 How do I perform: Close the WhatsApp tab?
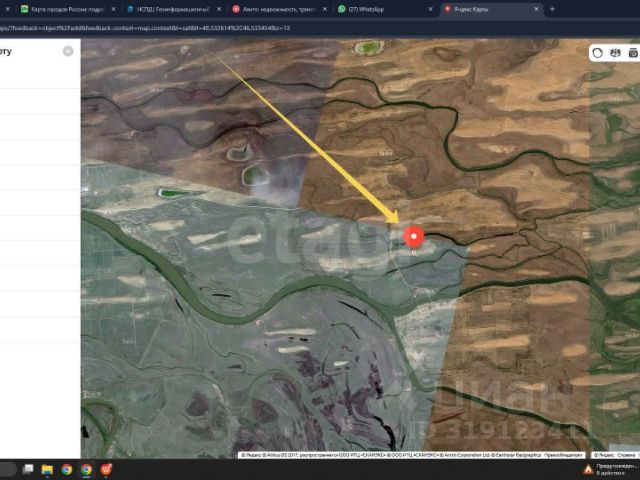pyautogui.click(x=431, y=9)
